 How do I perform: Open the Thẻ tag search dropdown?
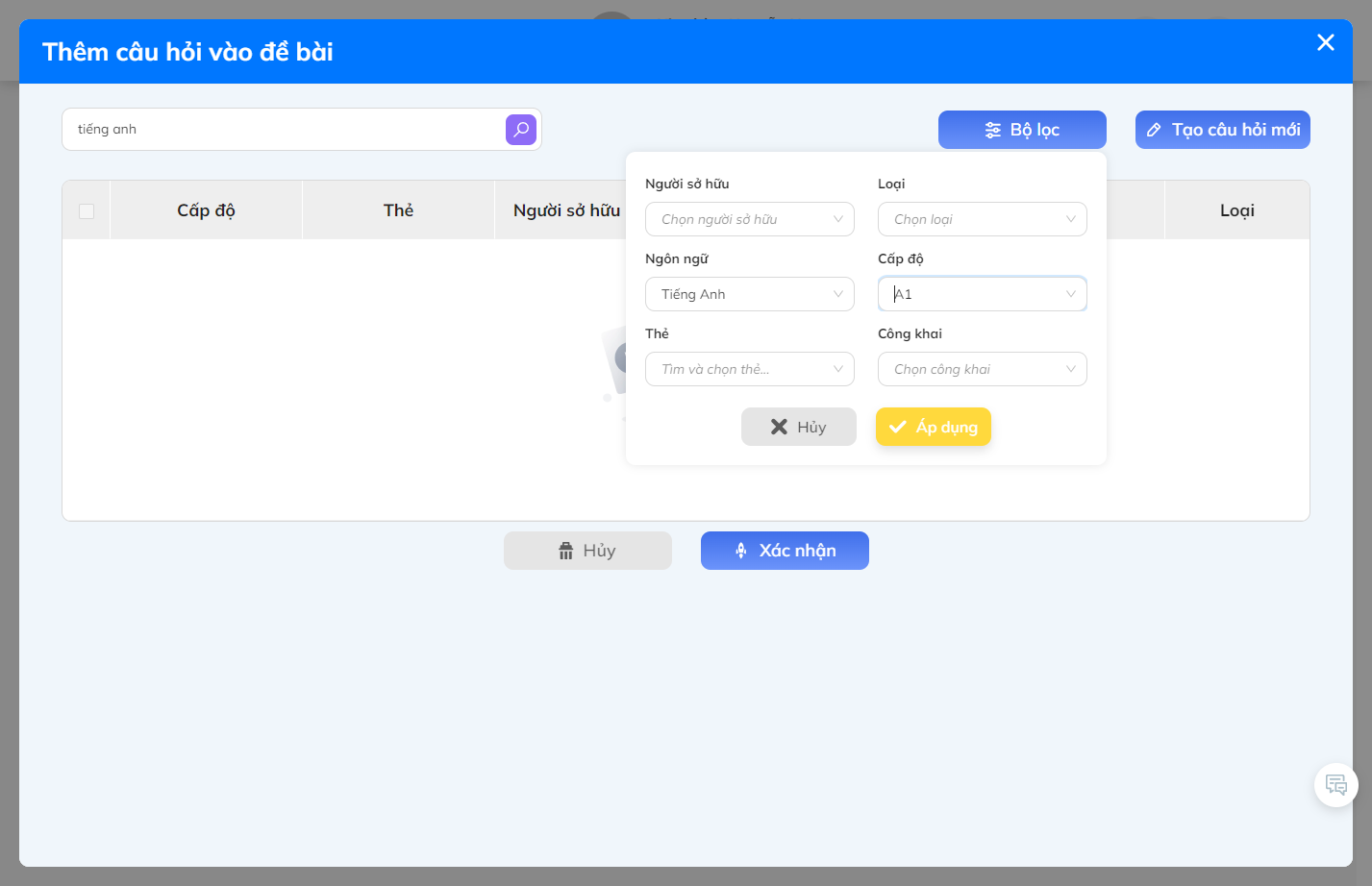(x=749, y=369)
